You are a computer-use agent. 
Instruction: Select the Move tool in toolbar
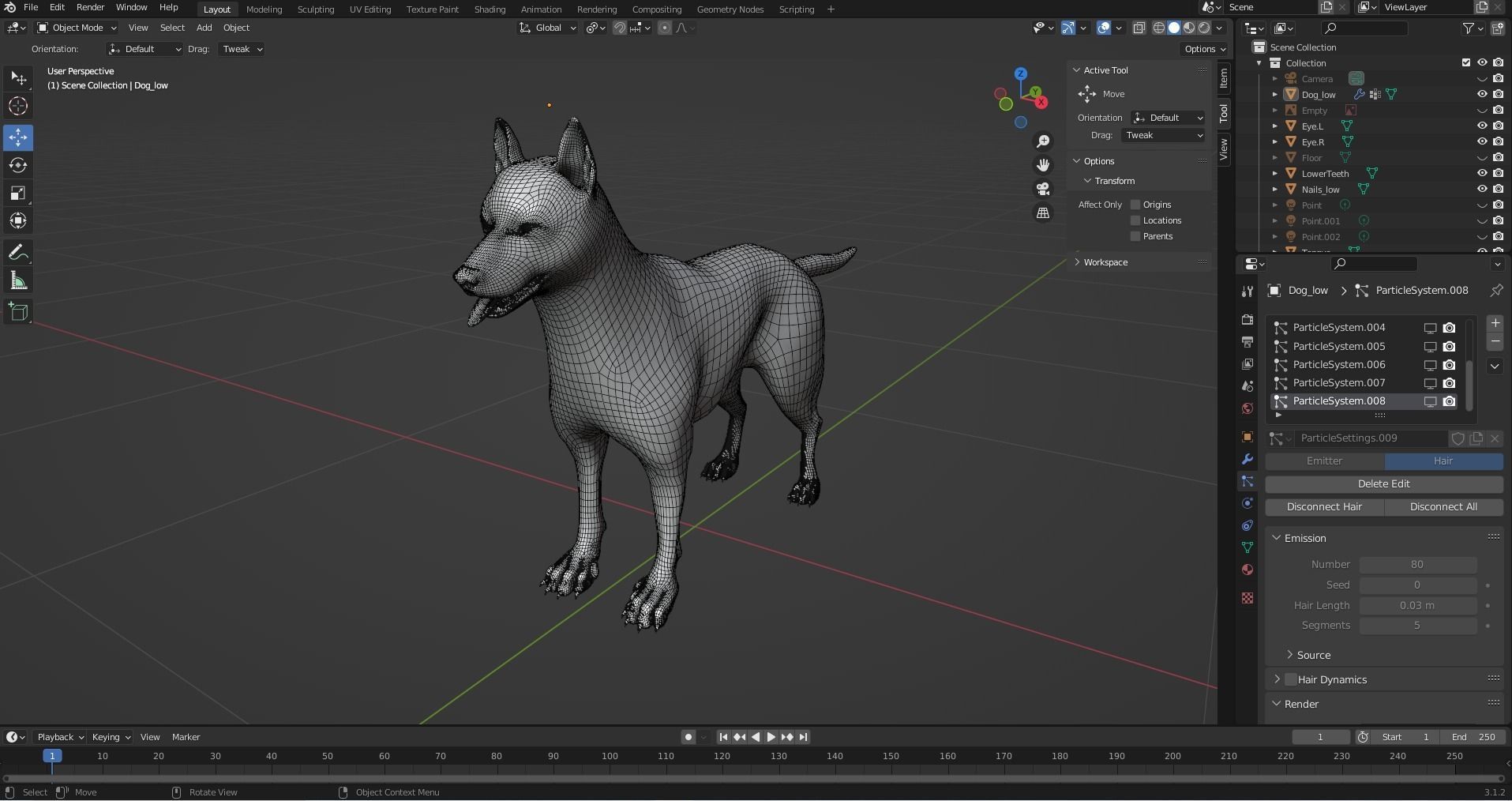(18, 137)
